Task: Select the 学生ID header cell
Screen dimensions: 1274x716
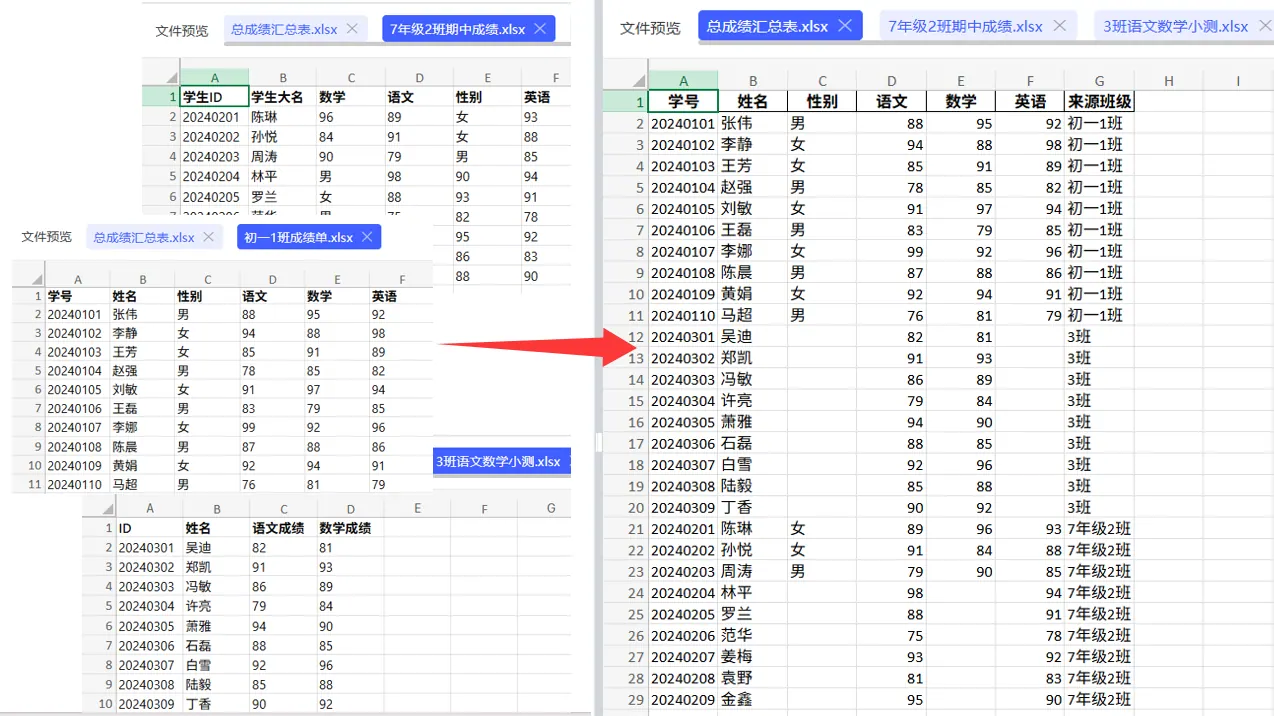Action: [215, 97]
